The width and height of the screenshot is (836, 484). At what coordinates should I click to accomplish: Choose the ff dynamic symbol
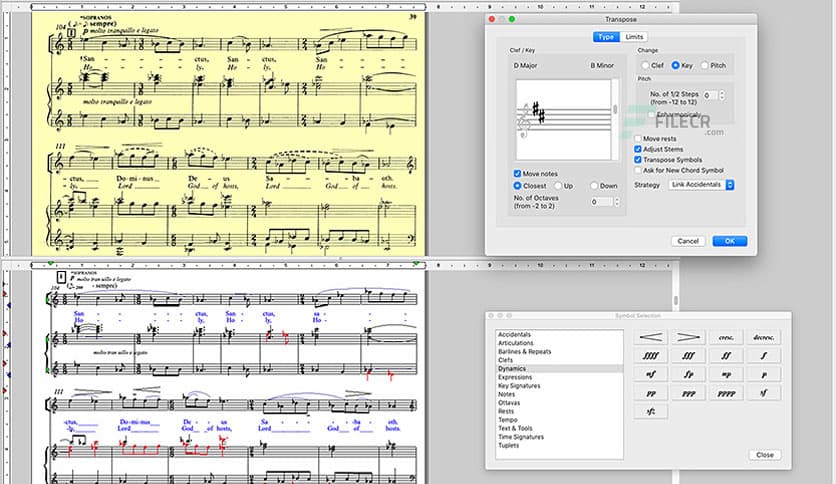point(726,356)
